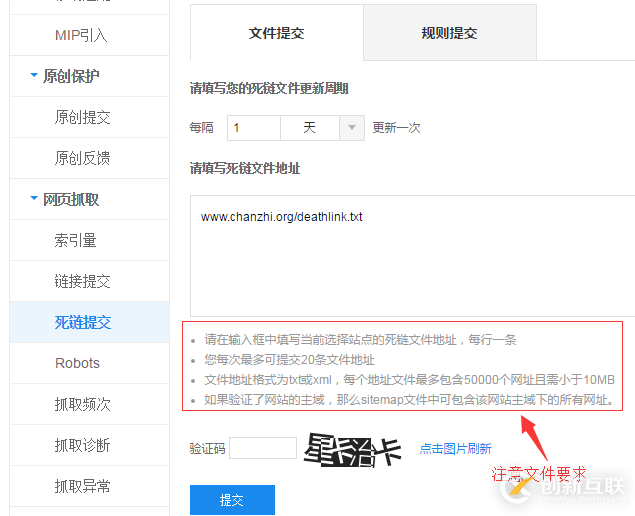This screenshot has width=635, height=516.
Task: Open 索引量 sidebar page
Action: coord(75,240)
